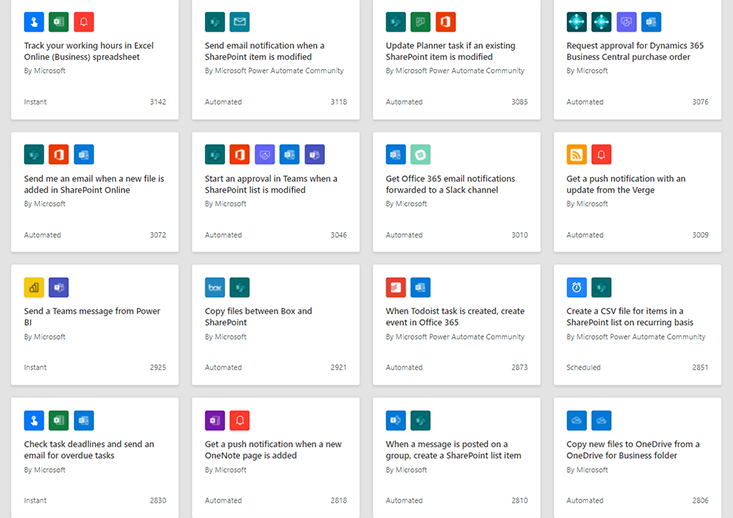
Task: Open Get a push notification when new OneNote page added
Action: coord(273,450)
